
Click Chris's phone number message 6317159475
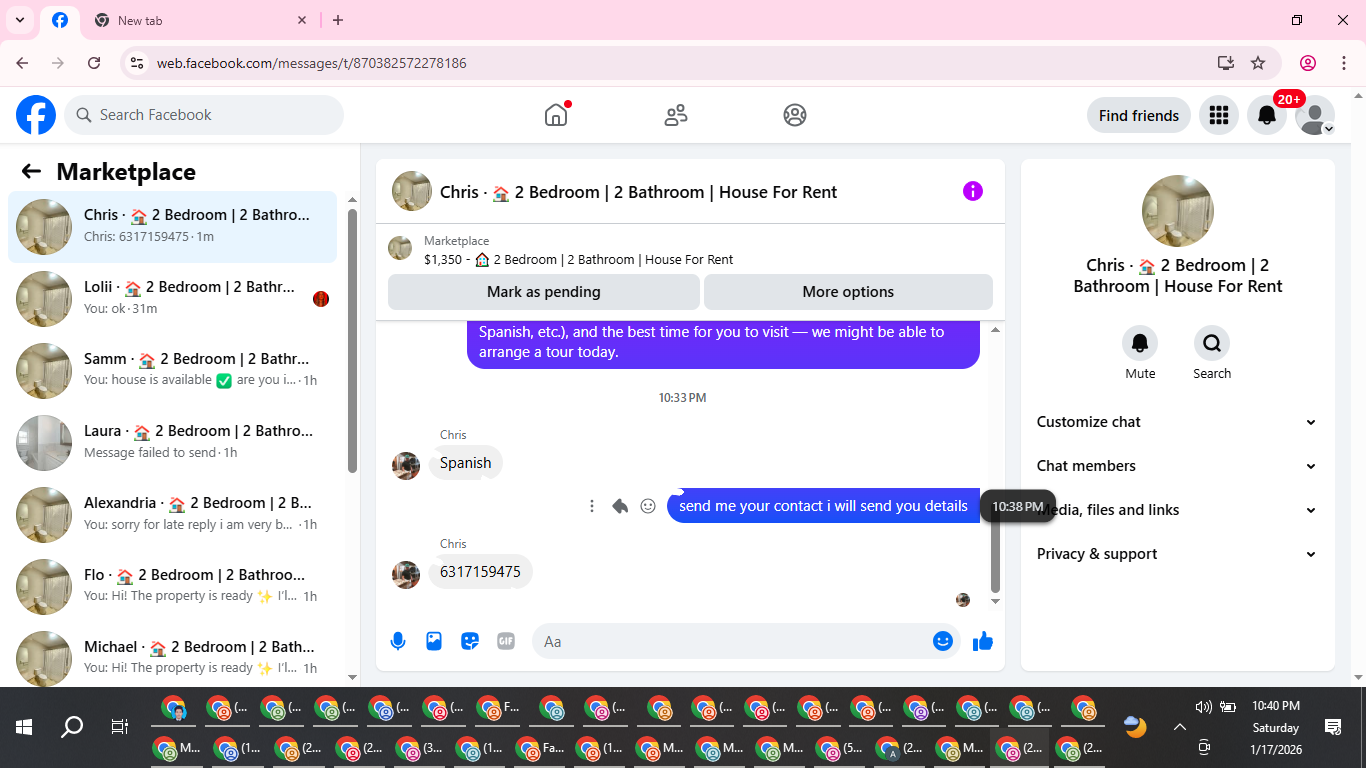coord(481,572)
